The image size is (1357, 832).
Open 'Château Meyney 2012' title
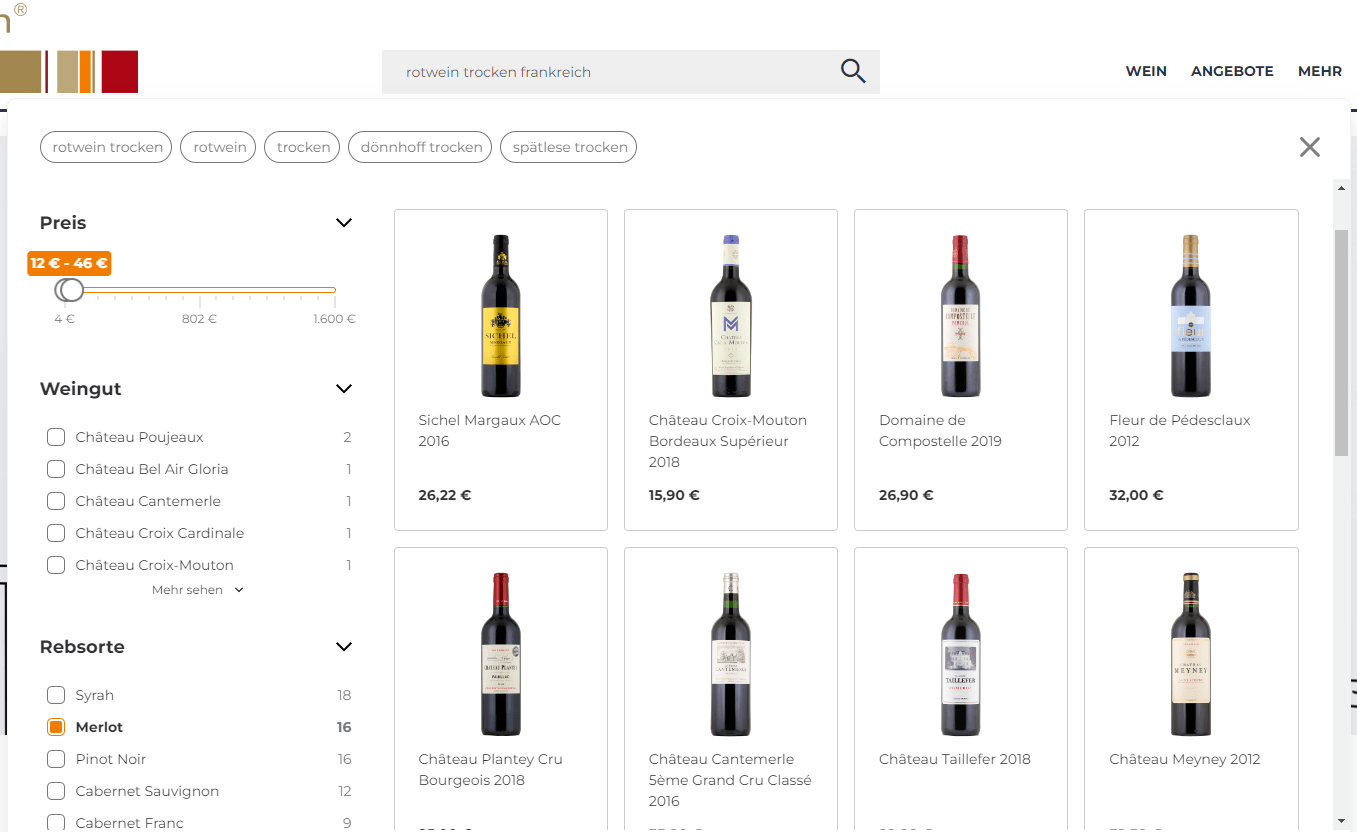(1185, 759)
